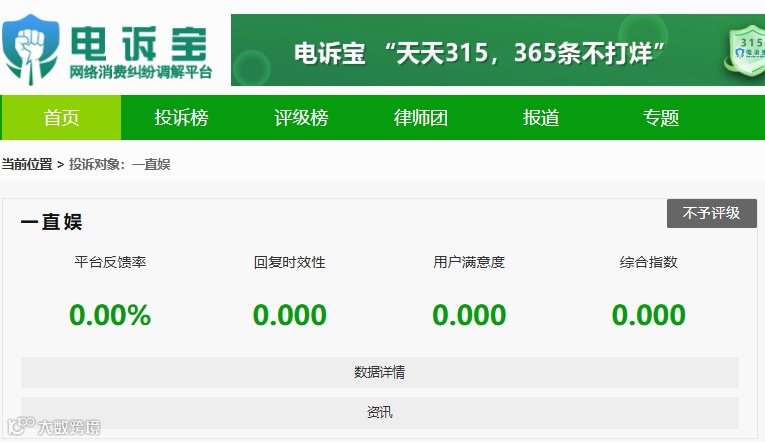Click the 电诉宝 shield logo icon
This screenshot has height=442, width=765.
coord(30,50)
